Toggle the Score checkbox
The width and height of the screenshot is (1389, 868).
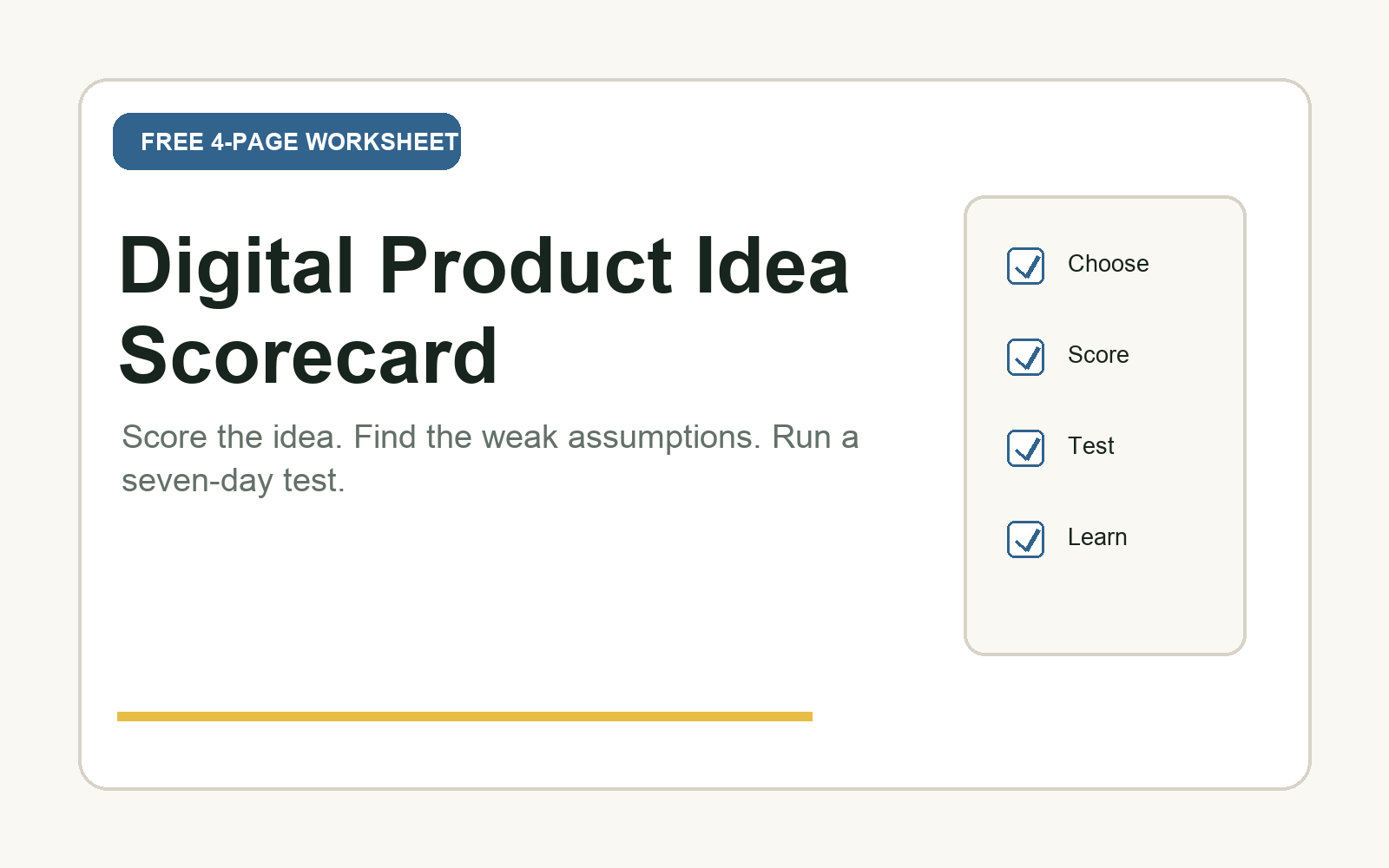(1025, 357)
